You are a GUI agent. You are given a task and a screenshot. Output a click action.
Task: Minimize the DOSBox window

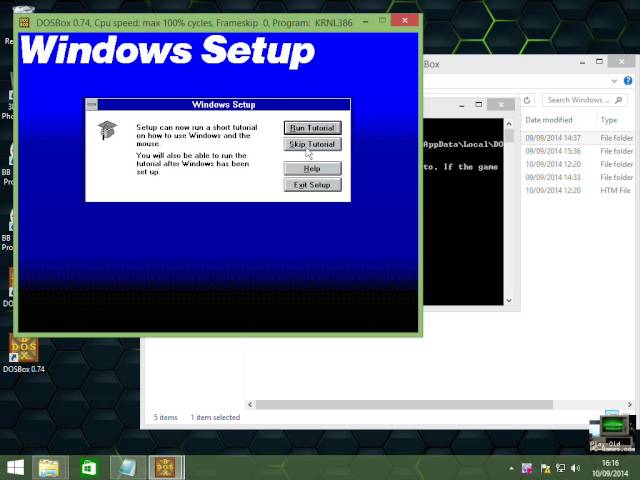(x=366, y=21)
